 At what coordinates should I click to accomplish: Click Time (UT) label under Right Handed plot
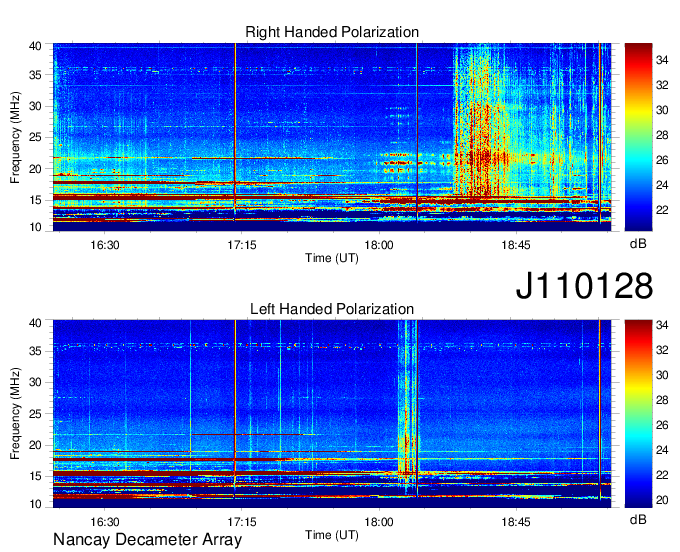click(332, 258)
